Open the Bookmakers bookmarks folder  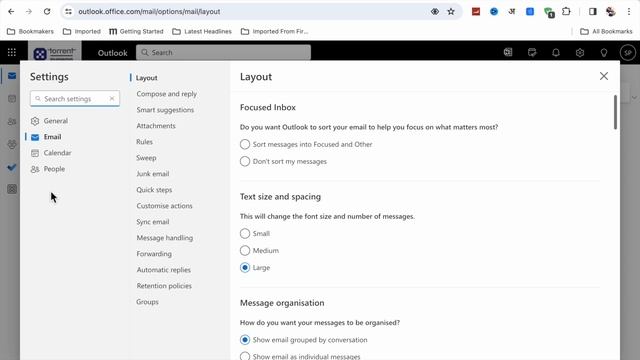tap(31, 31)
